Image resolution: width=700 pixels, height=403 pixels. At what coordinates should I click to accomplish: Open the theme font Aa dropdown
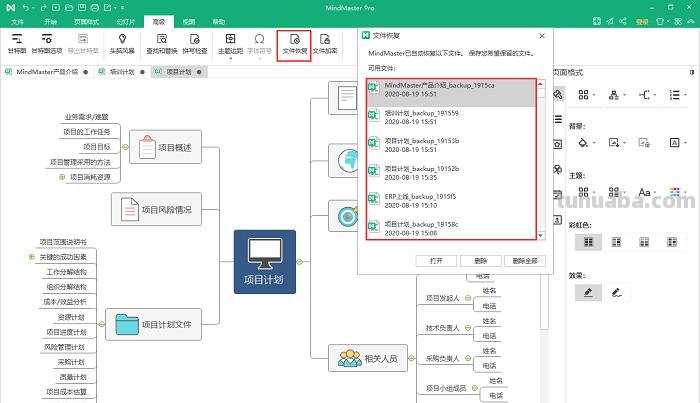tap(647, 192)
